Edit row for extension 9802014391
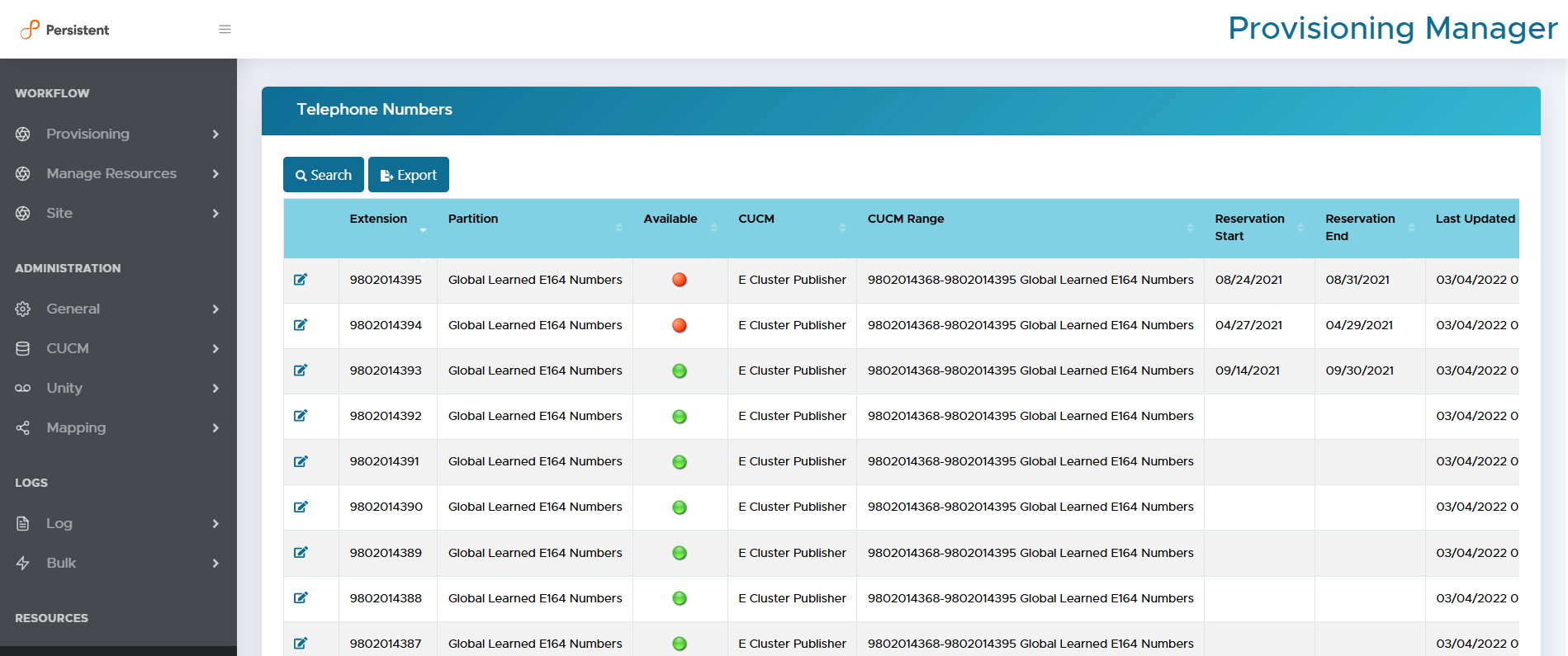Screen dimensions: 1568x656 coord(301,461)
